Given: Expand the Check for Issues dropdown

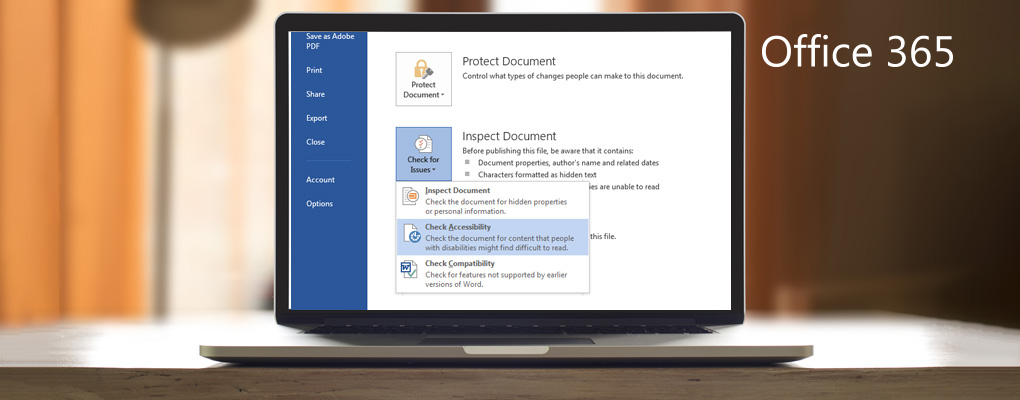Looking at the screenshot, I should pos(423,153).
